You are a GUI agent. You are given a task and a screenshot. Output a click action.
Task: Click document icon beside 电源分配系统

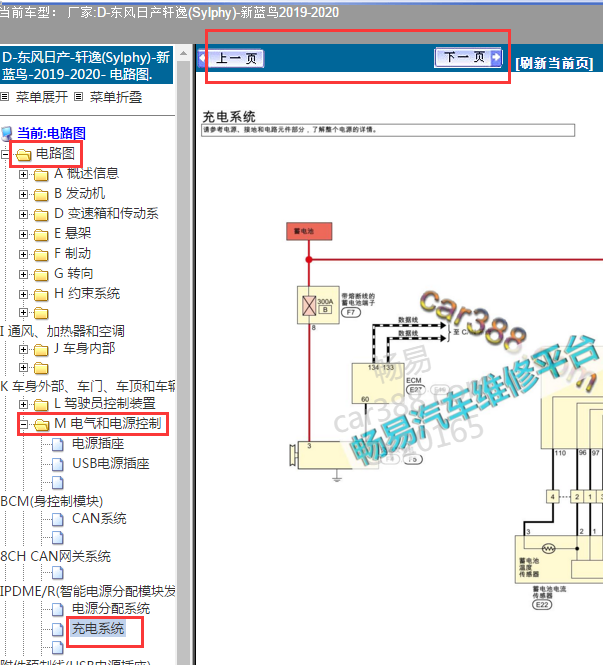point(58,610)
